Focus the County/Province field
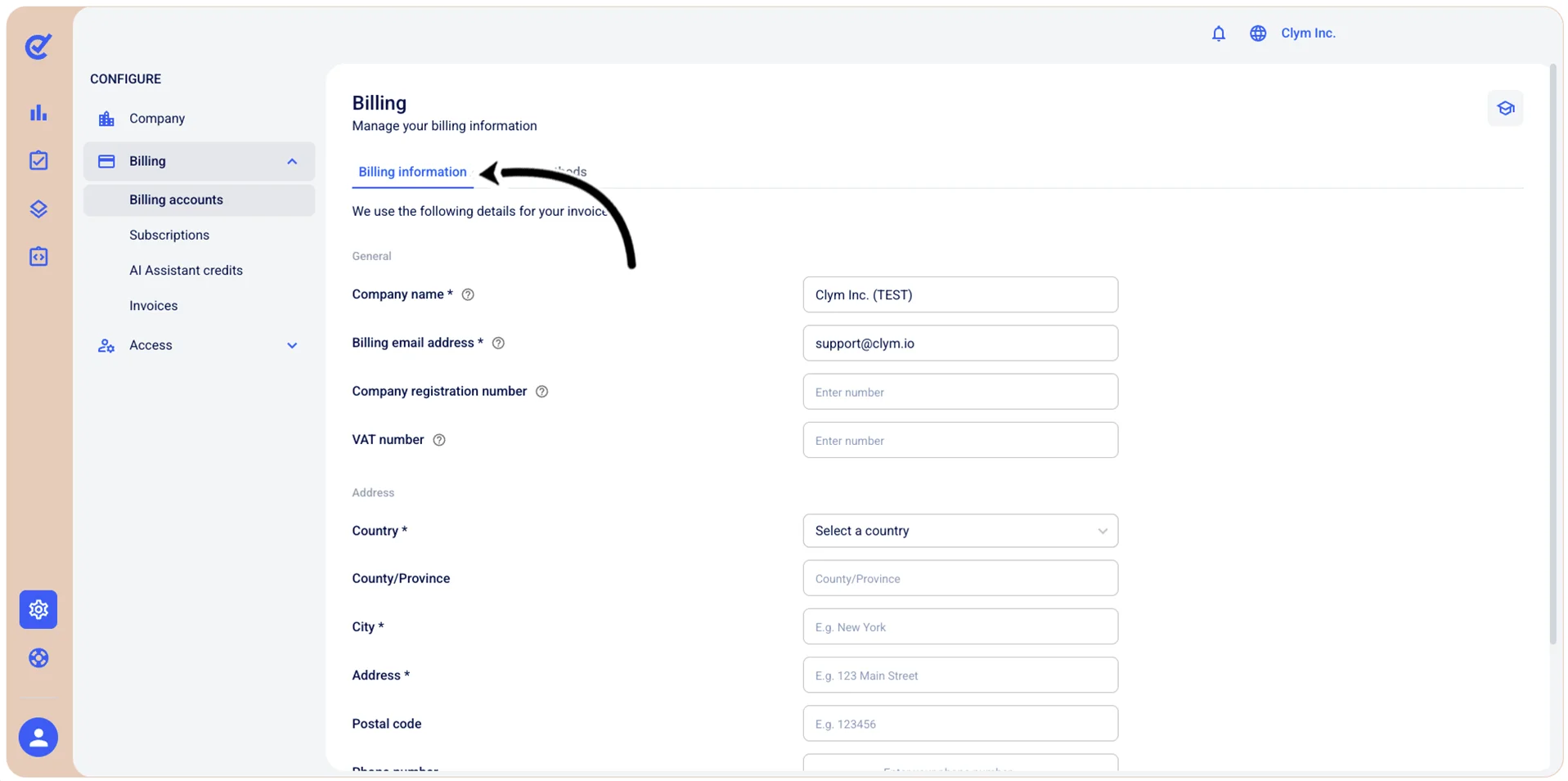 click(960, 578)
